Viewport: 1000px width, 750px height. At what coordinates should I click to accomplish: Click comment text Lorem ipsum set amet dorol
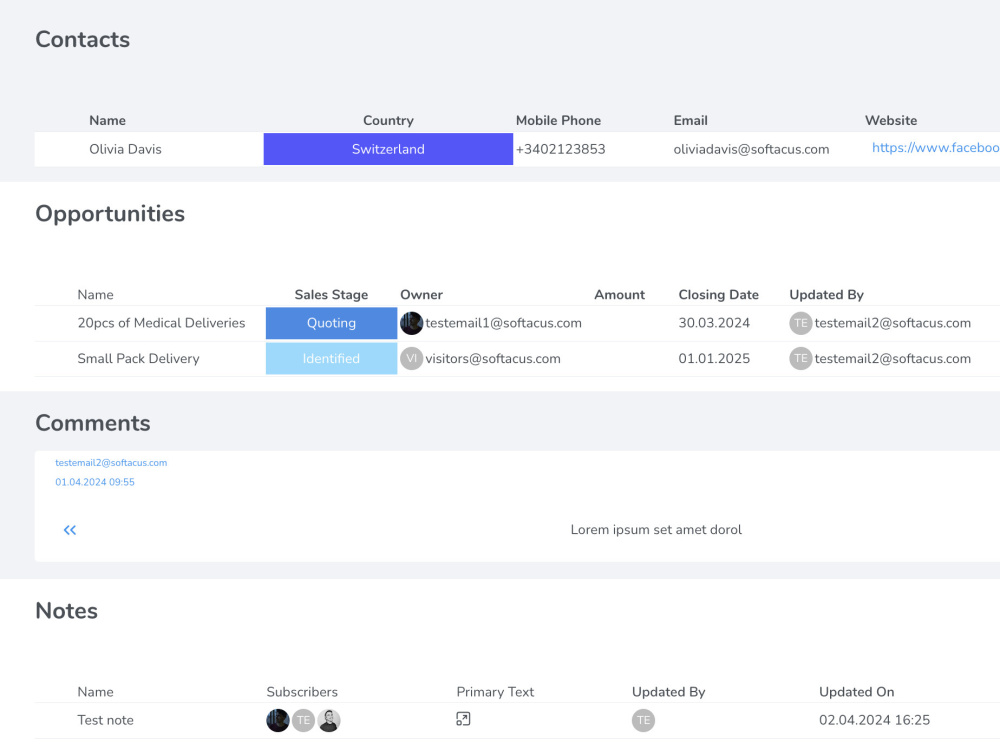tap(656, 530)
